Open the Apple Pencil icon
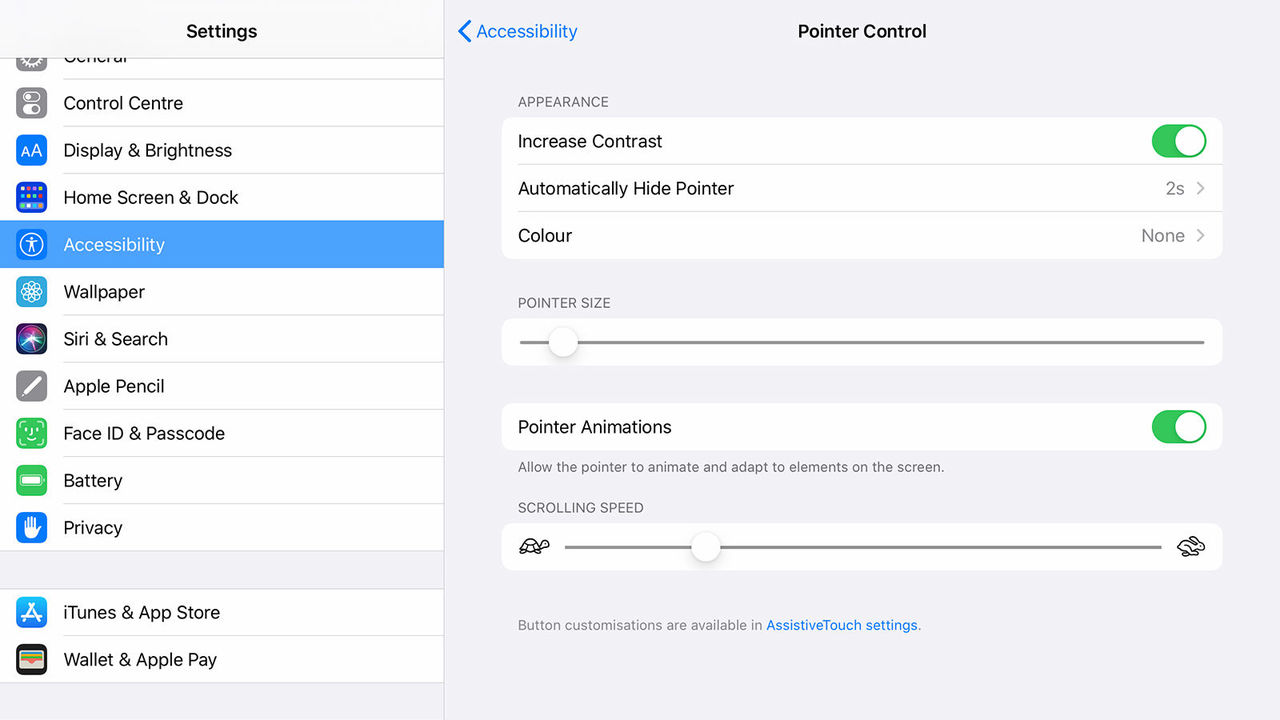Screen dimensions: 1280x720 (x=32, y=386)
